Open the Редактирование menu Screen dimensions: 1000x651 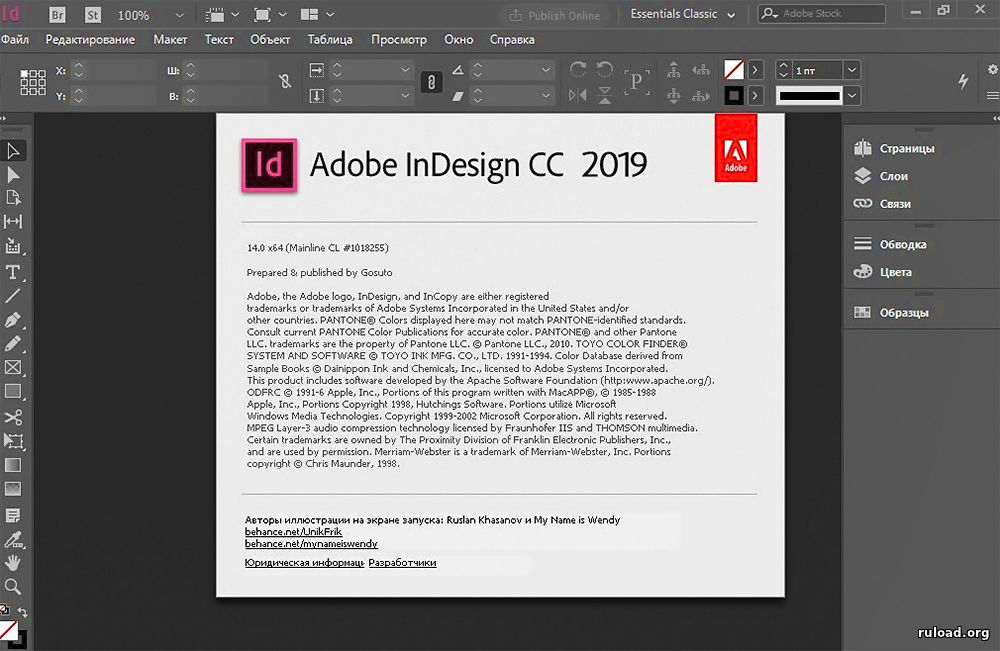point(90,40)
